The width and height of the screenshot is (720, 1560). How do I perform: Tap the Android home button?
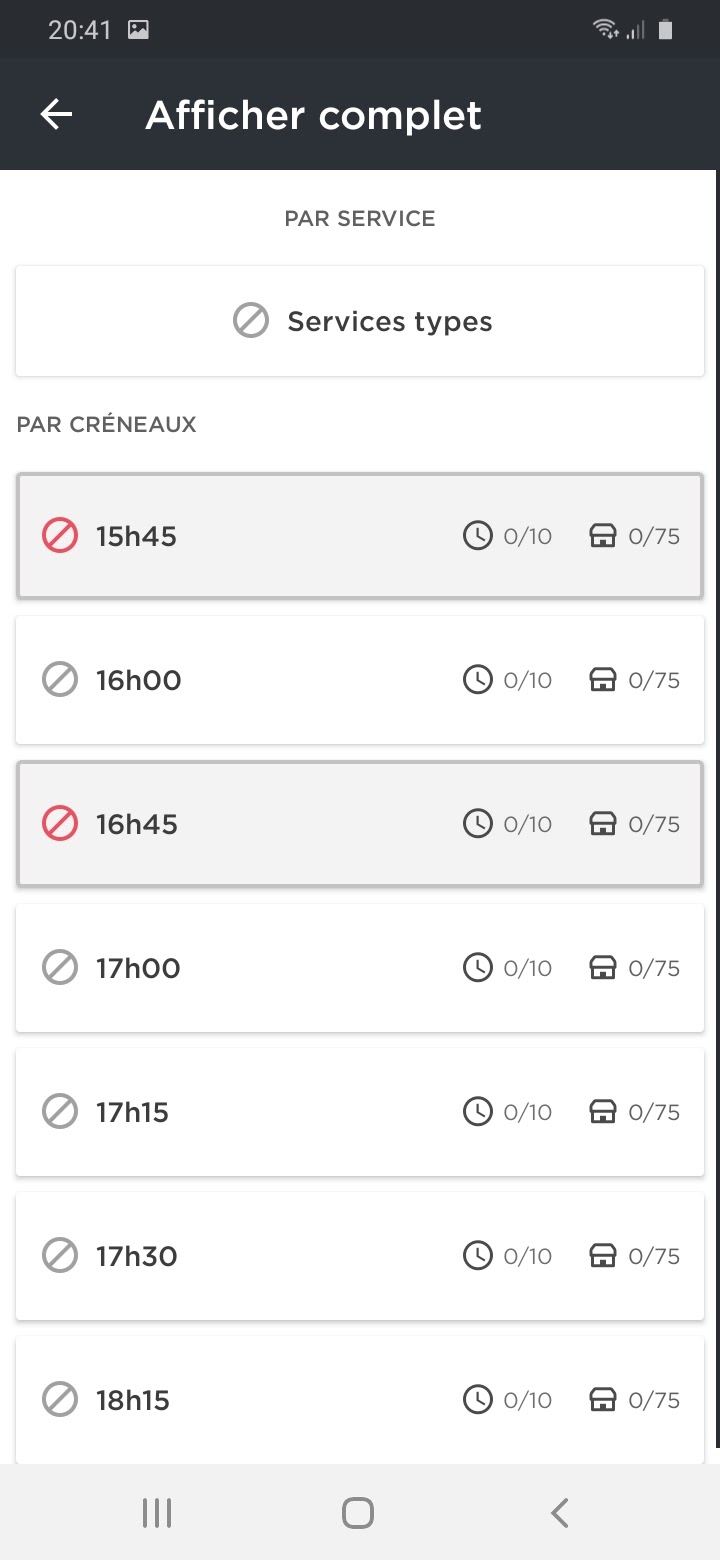[x=358, y=1513]
